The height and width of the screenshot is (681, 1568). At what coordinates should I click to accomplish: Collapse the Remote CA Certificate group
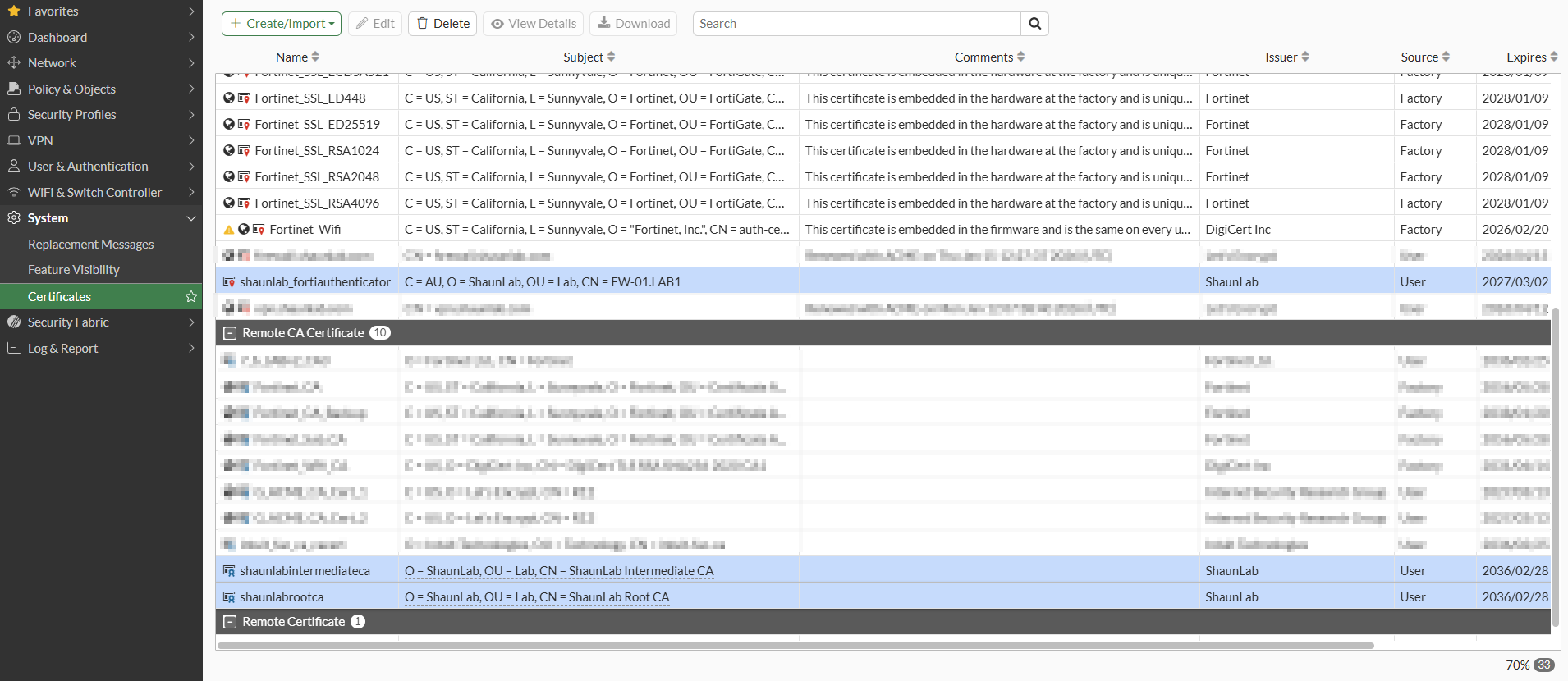click(x=230, y=333)
